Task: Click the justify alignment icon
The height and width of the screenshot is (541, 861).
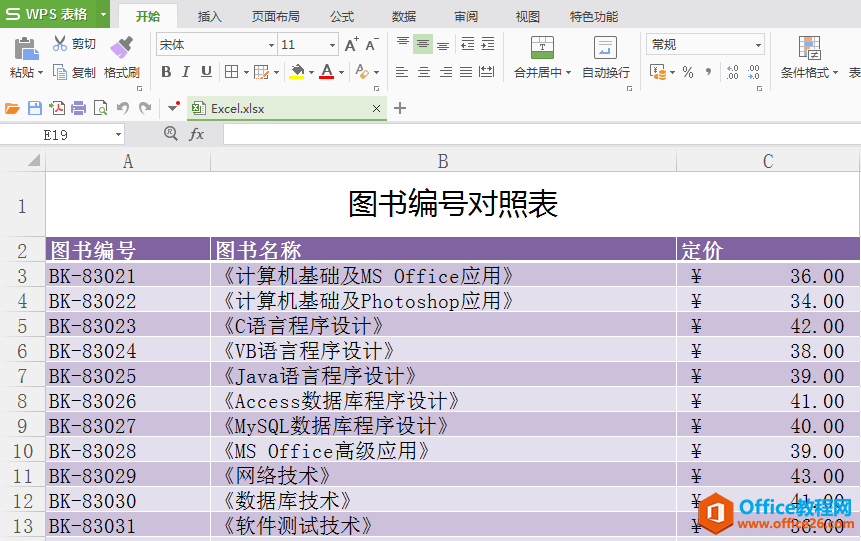Action: coord(466,72)
